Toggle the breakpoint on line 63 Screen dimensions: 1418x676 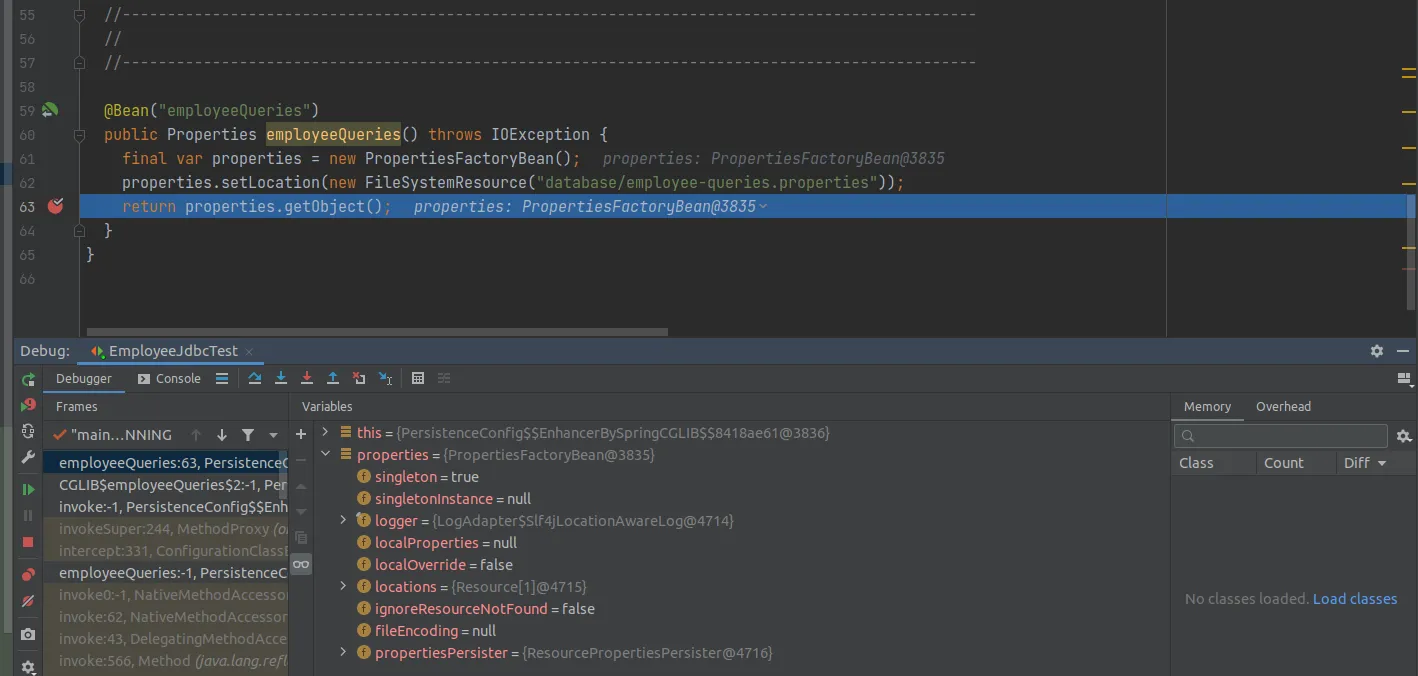(x=56, y=206)
